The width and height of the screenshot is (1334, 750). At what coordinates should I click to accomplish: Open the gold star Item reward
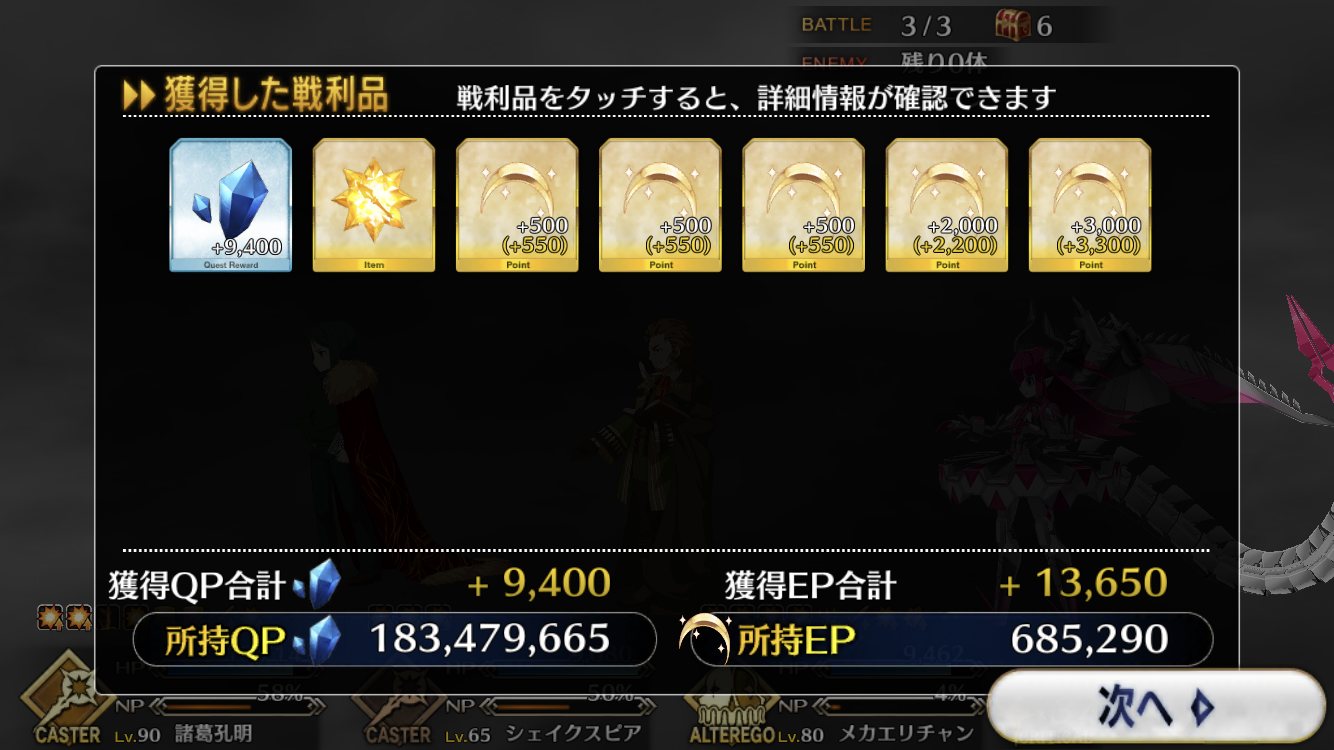(374, 205)
